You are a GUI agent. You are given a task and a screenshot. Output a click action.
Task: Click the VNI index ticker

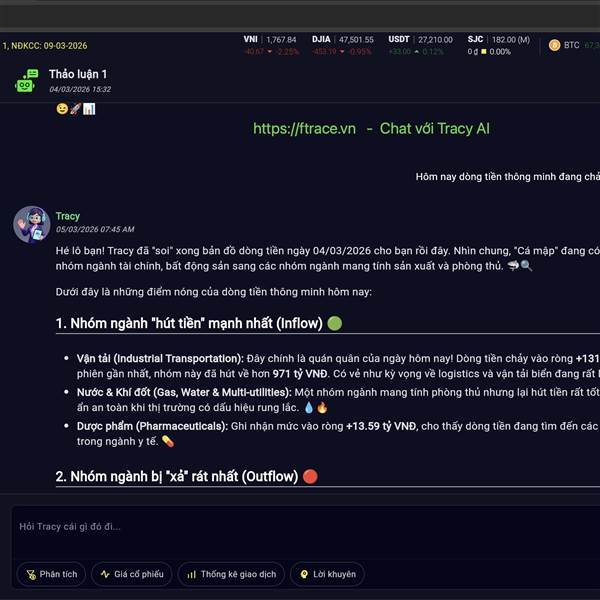[x=271, y=45]
